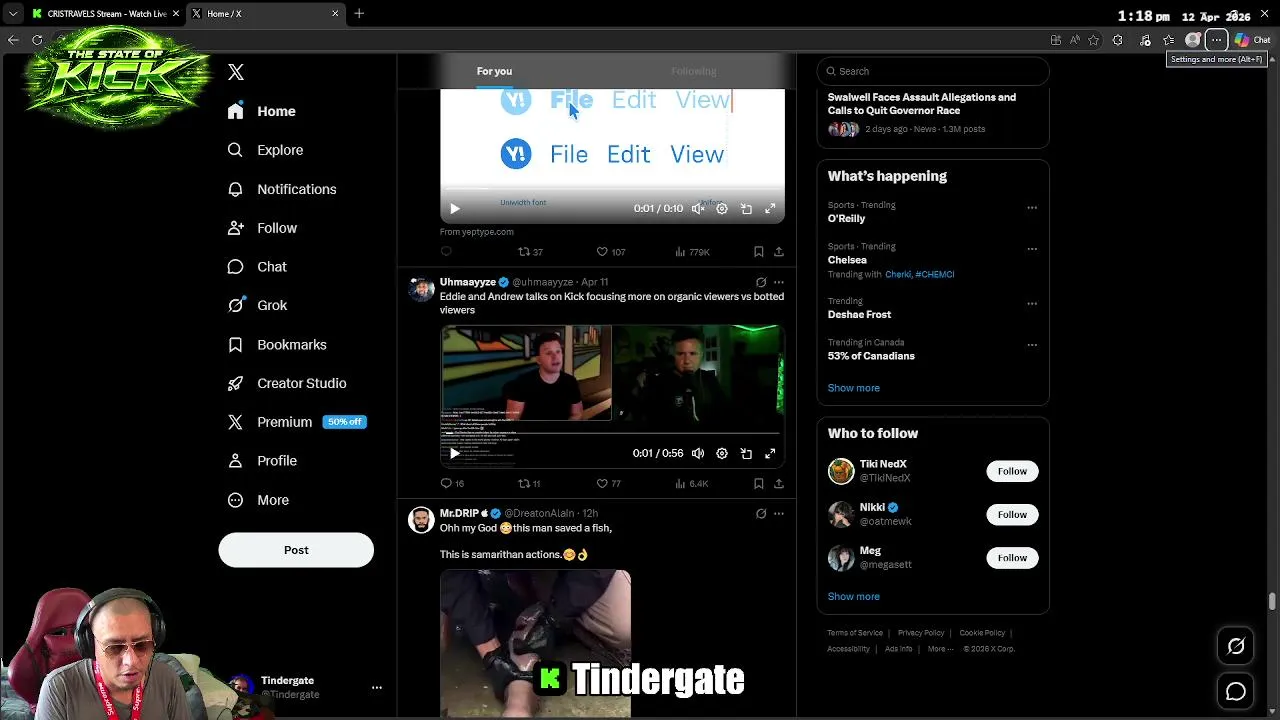Reply to Uhmaayyze post with 16 replies
Screen dimensions: 1280x720
[452, 483]
